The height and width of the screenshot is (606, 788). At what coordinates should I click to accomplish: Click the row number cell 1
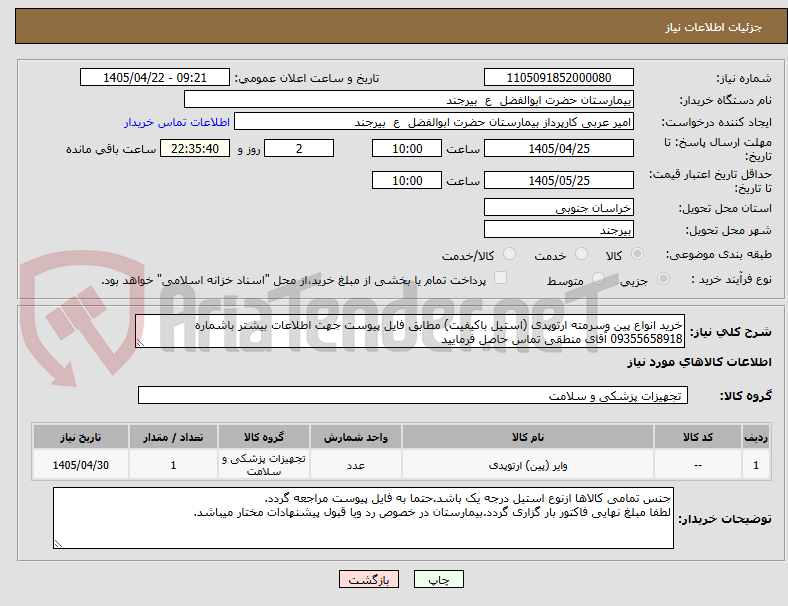click(756, 465)
